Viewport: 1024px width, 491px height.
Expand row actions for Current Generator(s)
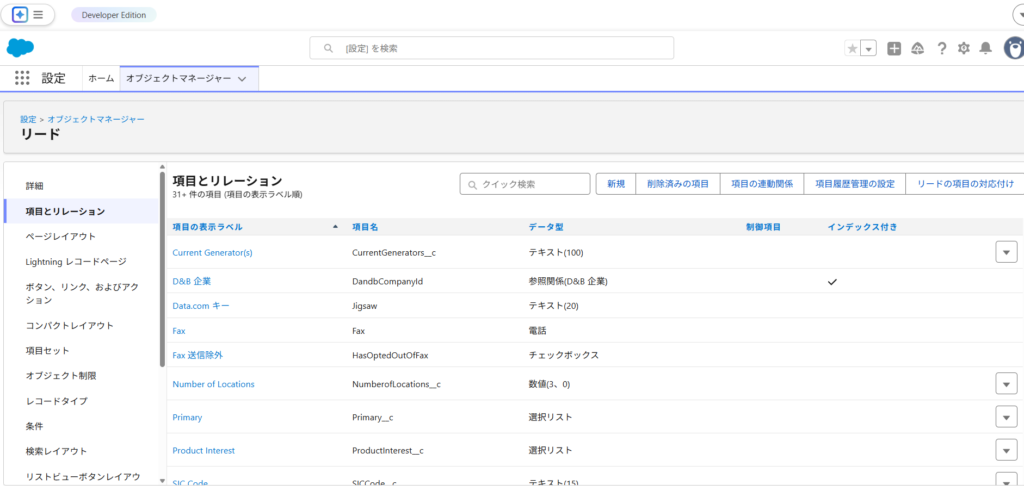click(x=1006, y=252)
